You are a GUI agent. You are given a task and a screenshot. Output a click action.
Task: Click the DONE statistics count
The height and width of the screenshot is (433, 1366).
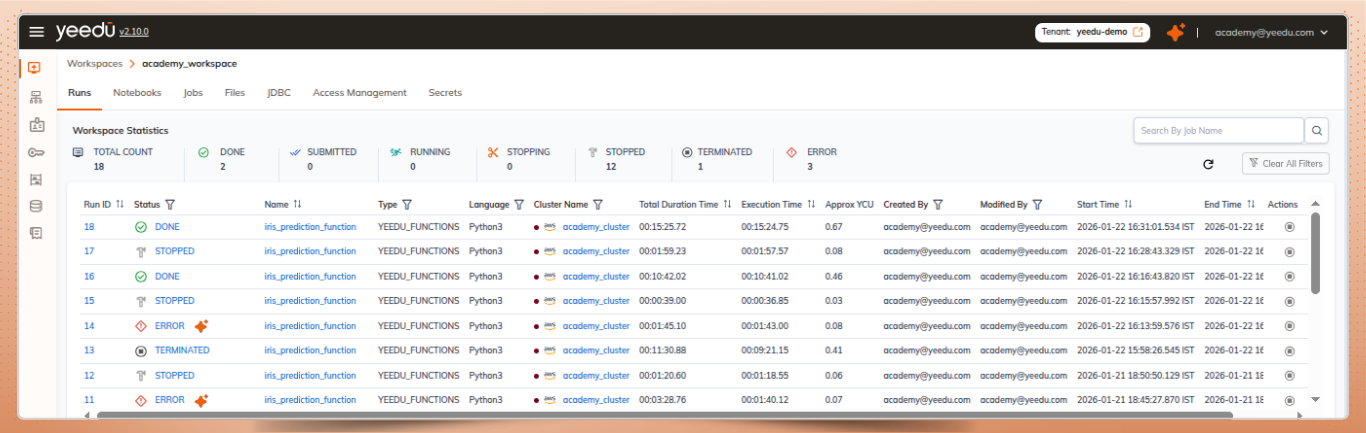click(222, 167)
